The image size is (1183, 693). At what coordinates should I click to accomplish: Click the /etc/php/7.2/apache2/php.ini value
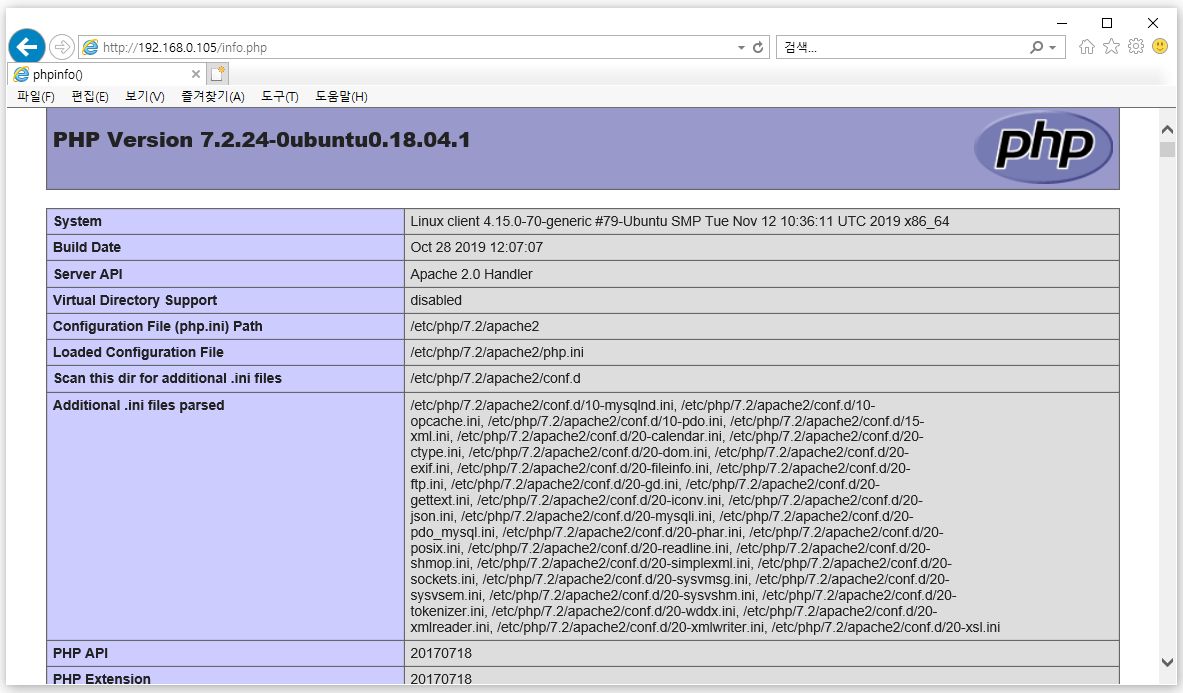click(497, 352)
